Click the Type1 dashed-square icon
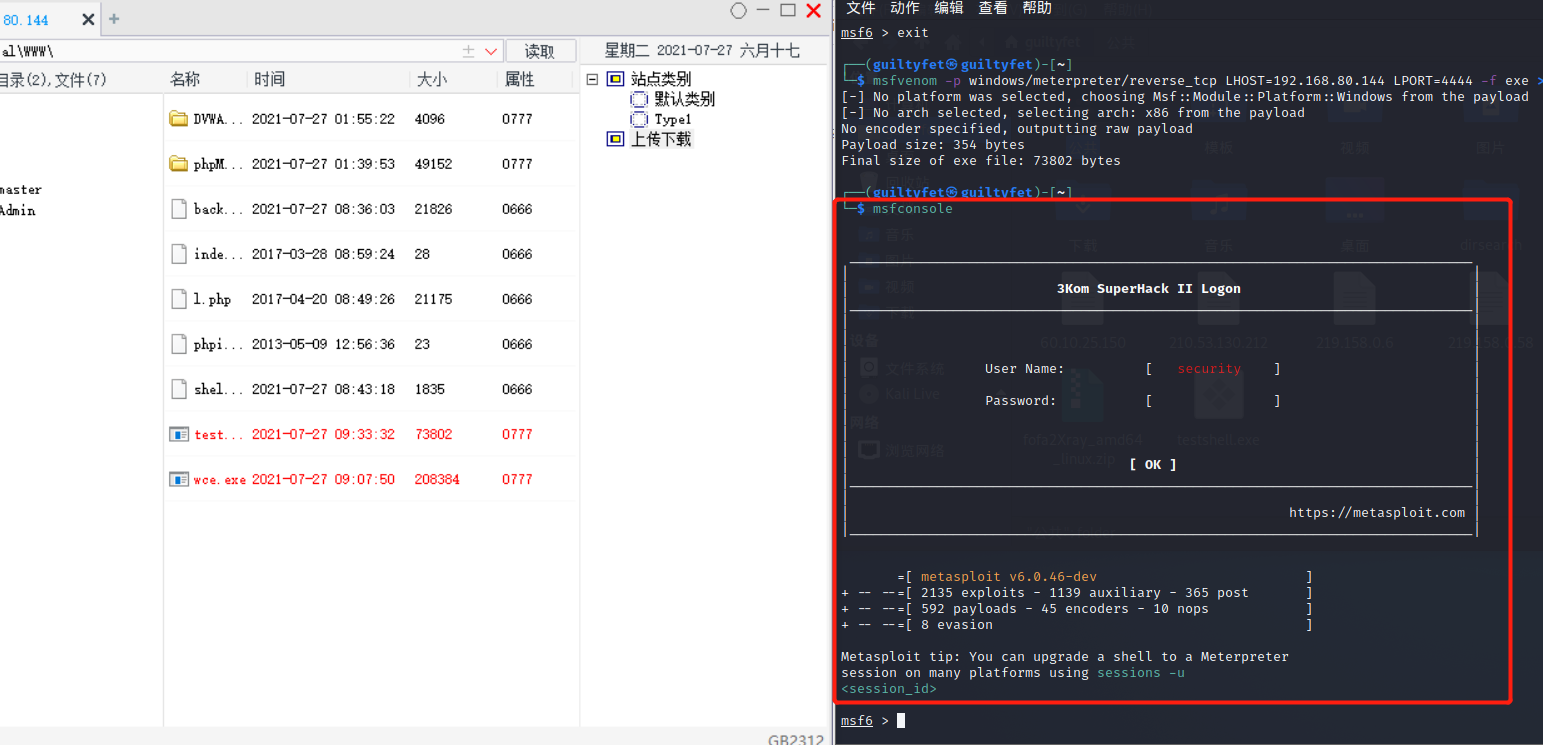Viewport: 1543px width, 745px height. click(639, 119)
